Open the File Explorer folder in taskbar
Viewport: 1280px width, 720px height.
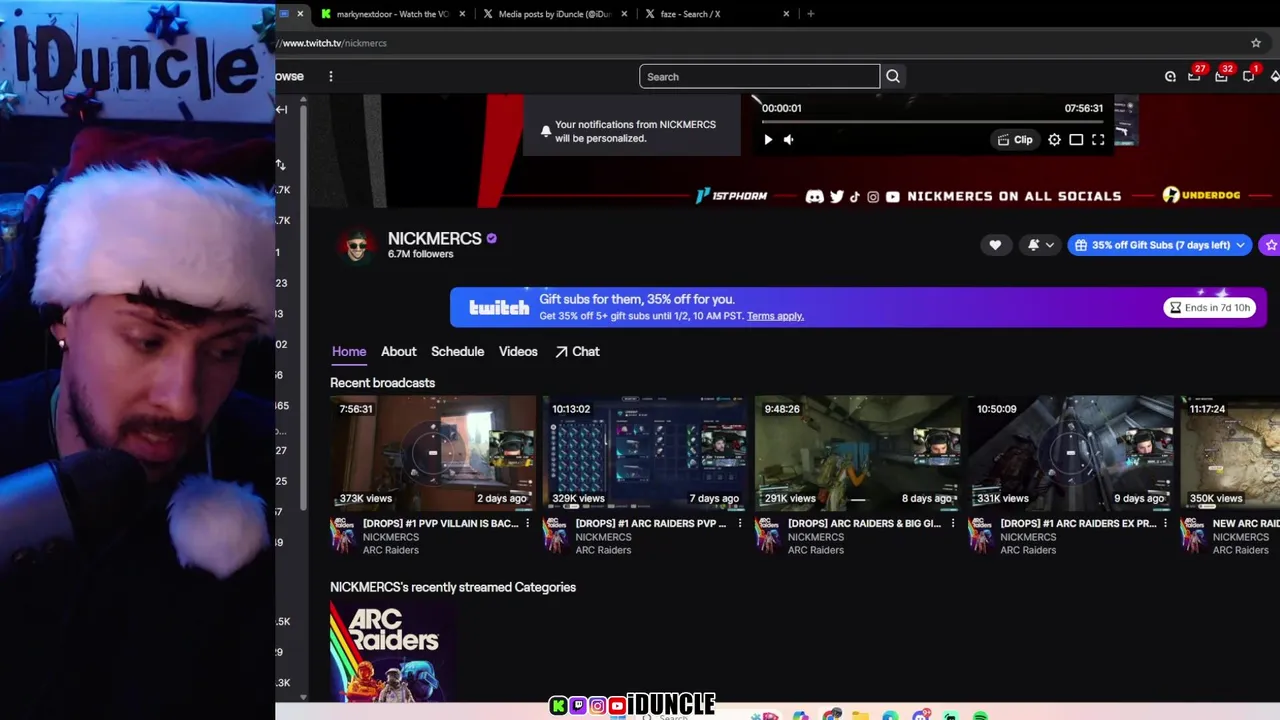[x=860, y=716]
